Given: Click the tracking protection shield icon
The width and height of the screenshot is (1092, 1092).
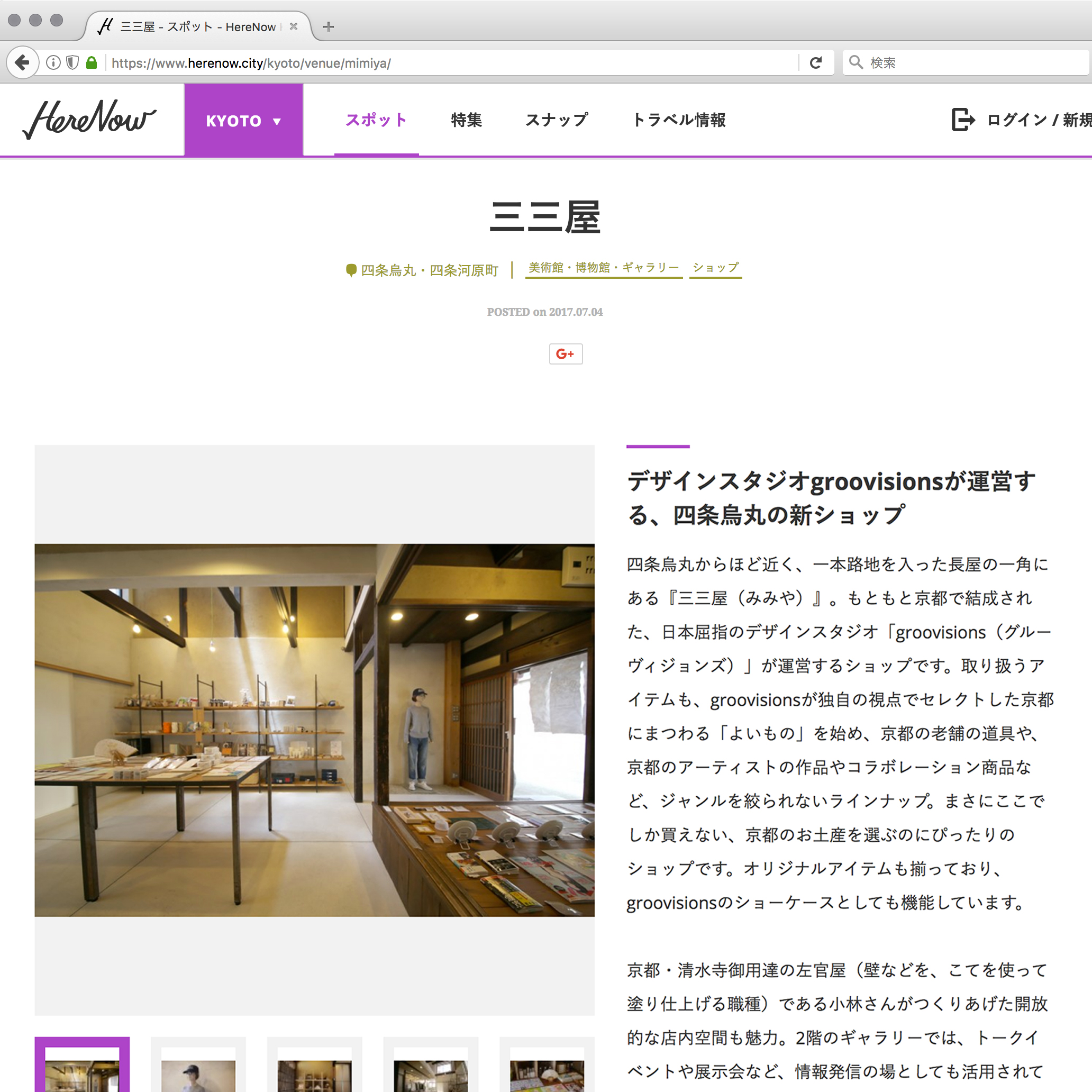Looking at the screenshot, I should (72, 63).
